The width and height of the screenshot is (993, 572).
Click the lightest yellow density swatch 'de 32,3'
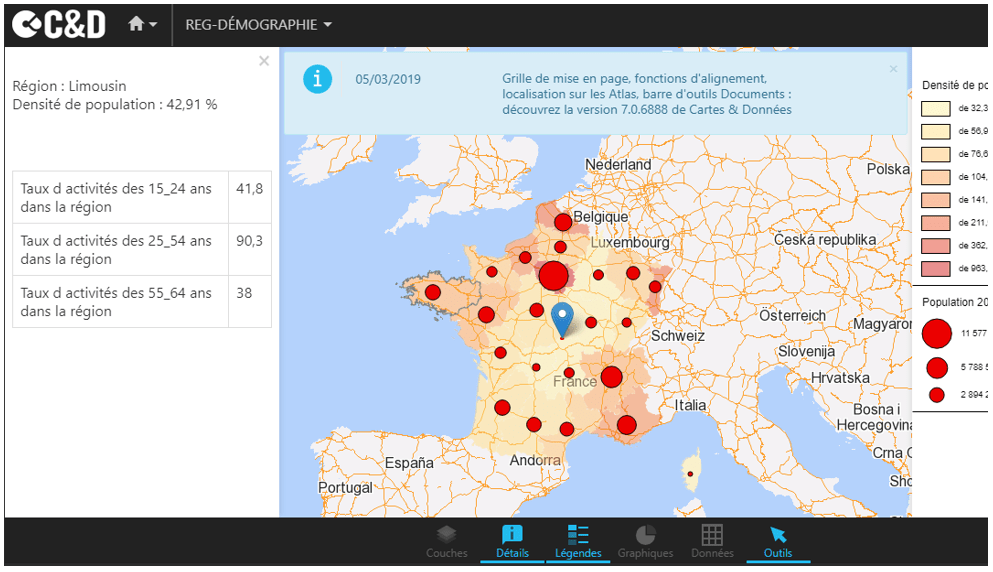click(x=936, y=108)
